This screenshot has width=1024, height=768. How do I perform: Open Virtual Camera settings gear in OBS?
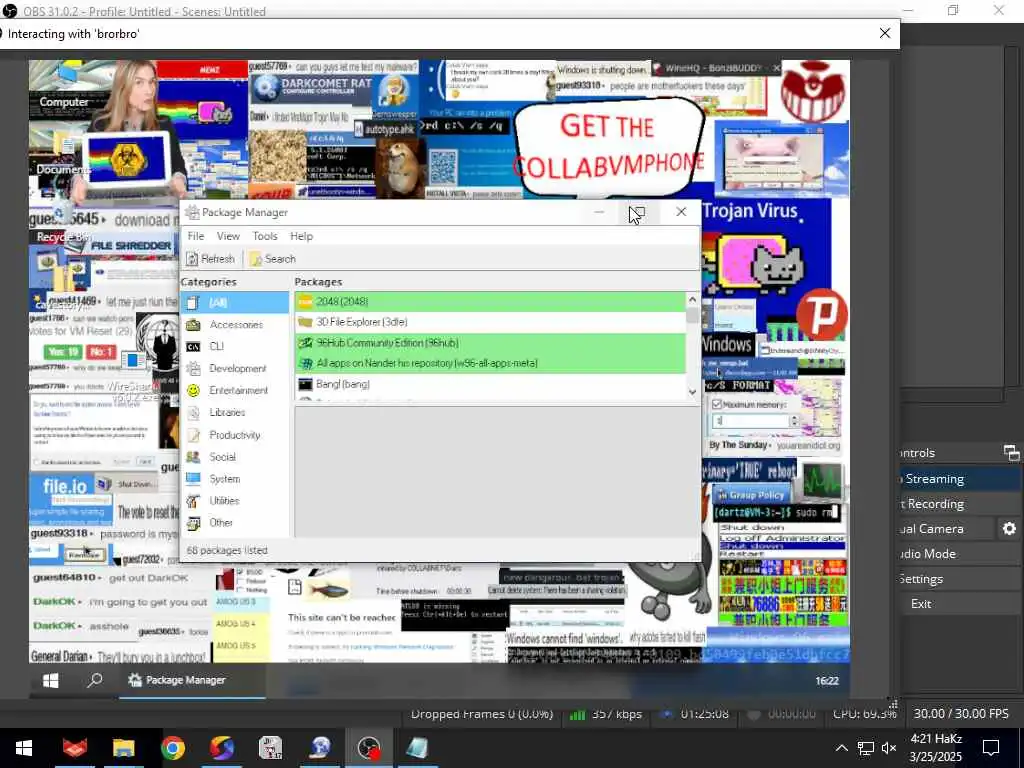1009,529
